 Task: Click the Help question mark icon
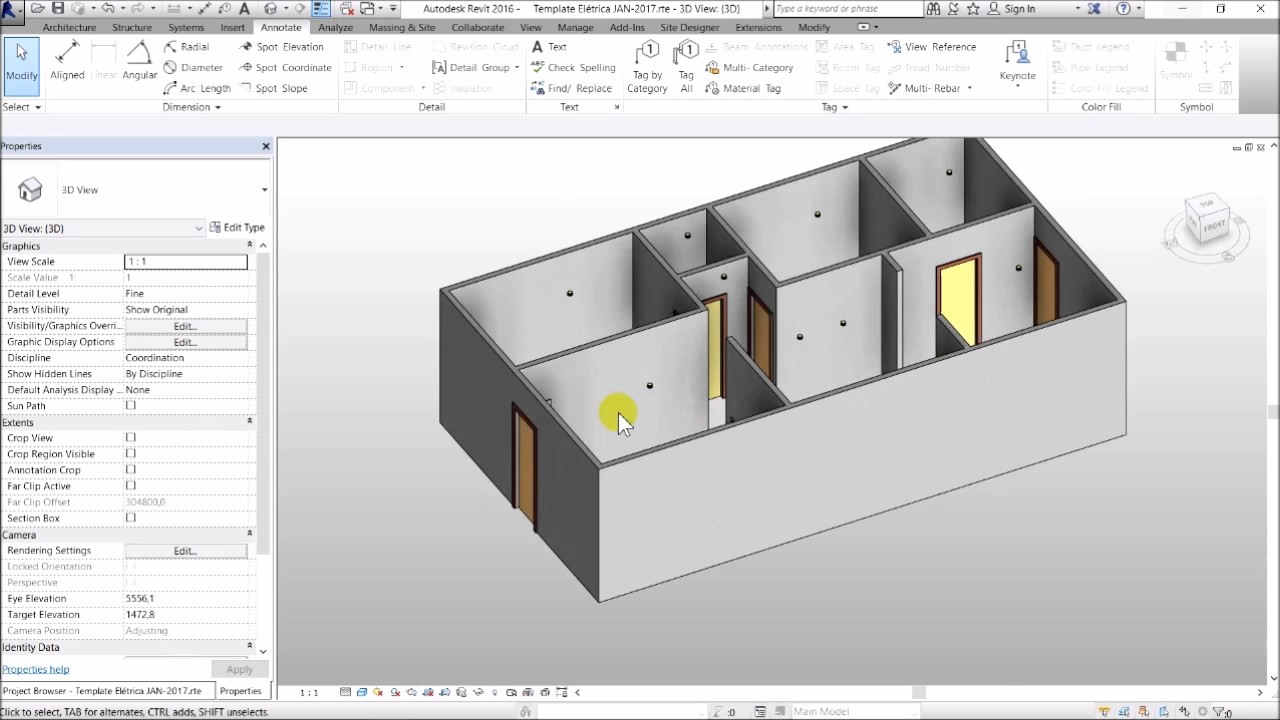(1123, 8)
